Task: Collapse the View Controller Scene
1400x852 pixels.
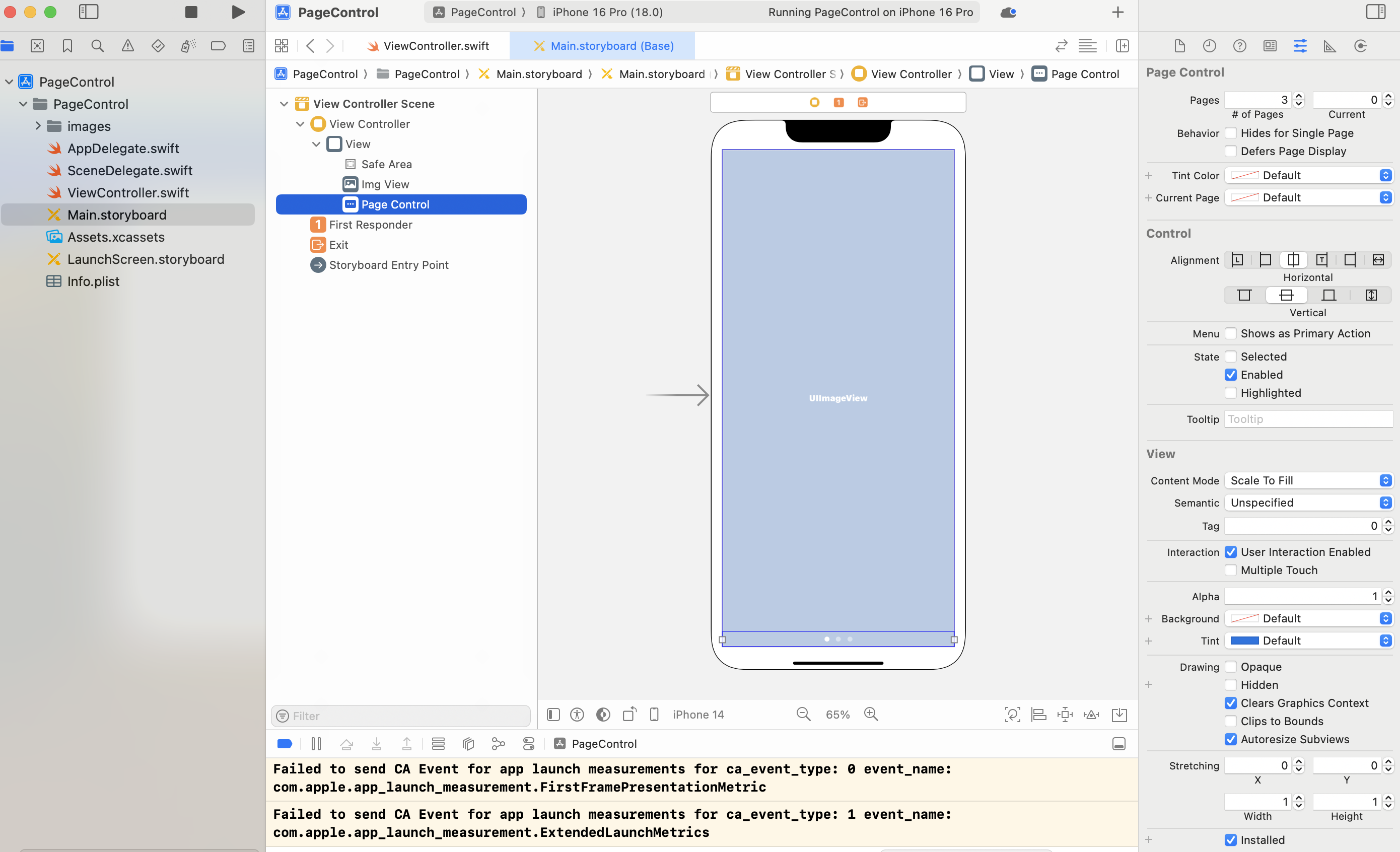Action: pyautogui.click(x=284, y=103)
